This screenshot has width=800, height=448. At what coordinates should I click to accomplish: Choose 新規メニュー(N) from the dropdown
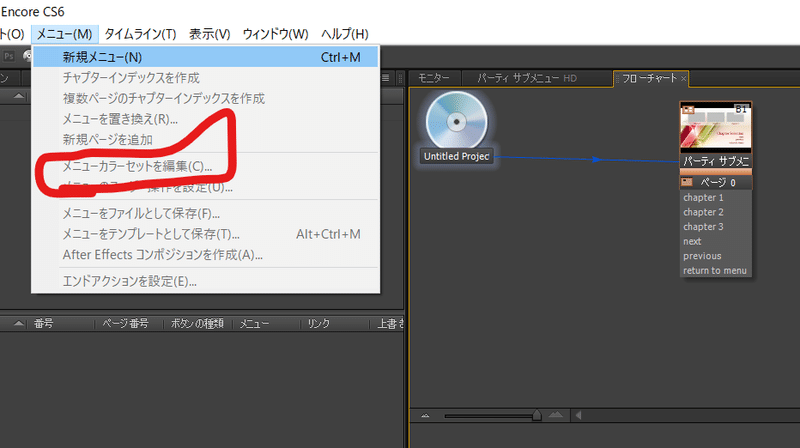coord(206,57)
